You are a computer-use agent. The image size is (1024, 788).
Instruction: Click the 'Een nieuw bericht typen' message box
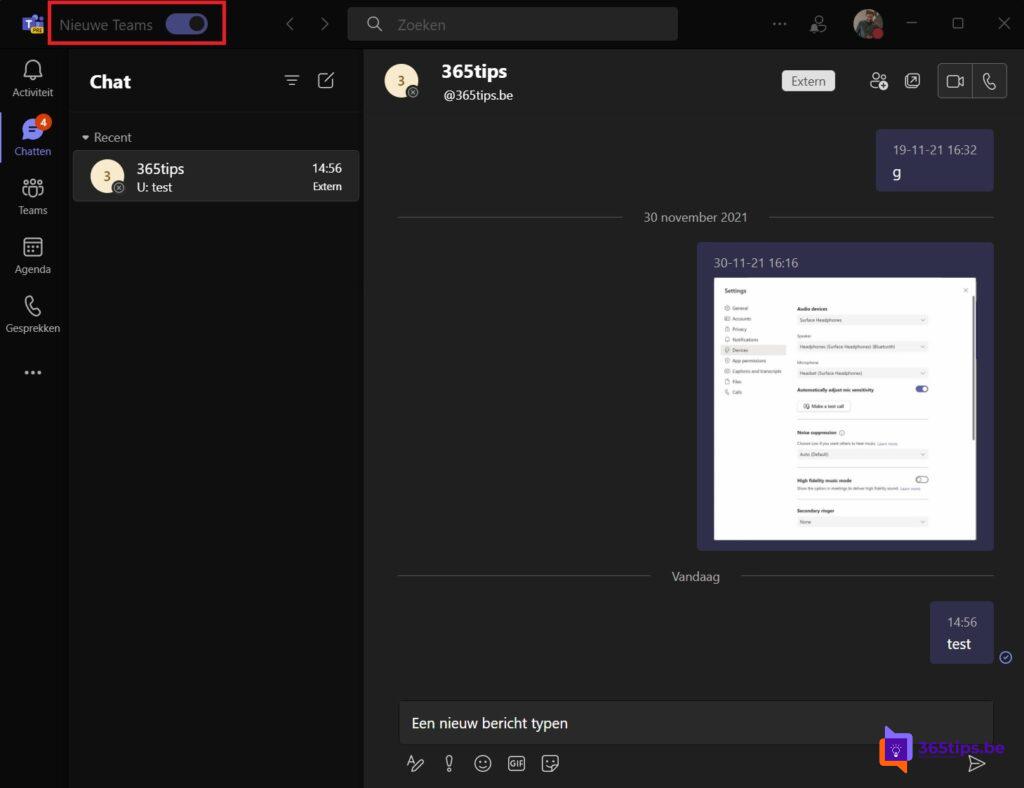click(696, 723)
